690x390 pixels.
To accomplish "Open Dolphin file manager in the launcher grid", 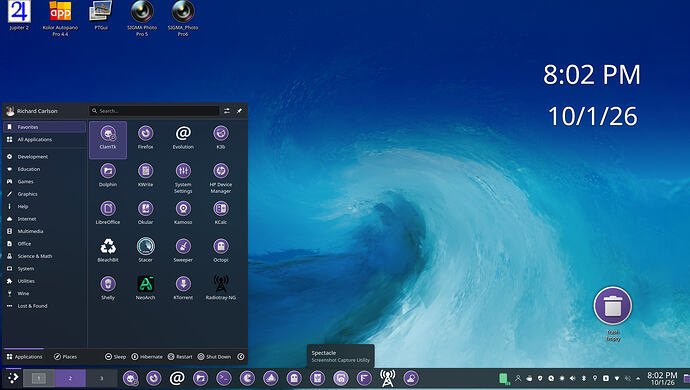I will pos(108,175).
